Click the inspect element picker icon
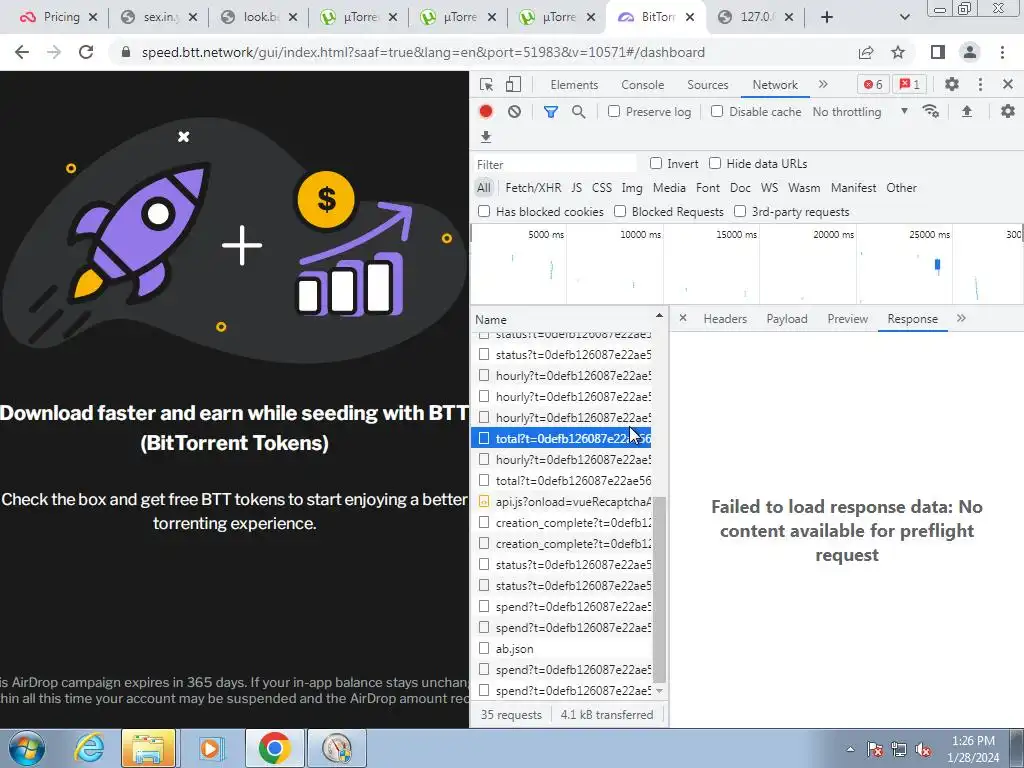This screenshot has height=768, width=1024. pyautogui.click(x=486, y=85)
